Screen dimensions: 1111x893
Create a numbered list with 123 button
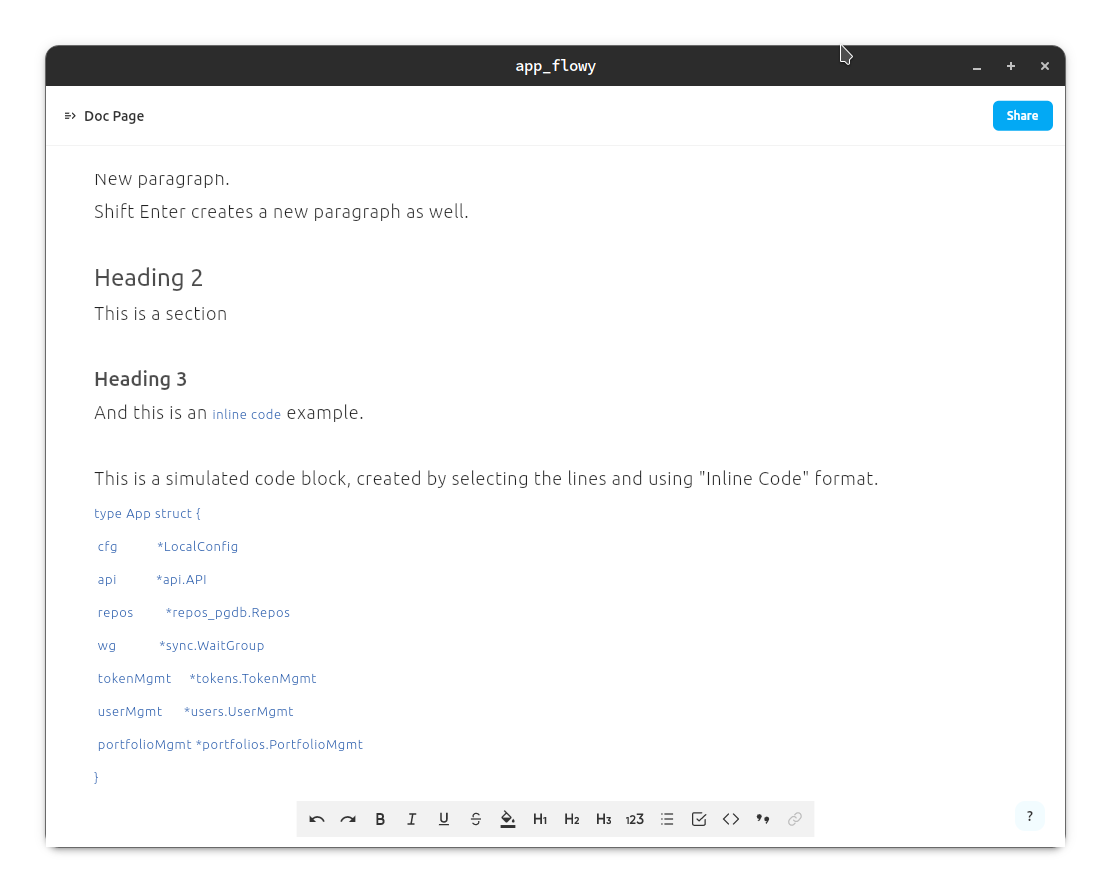tap(635, 819)
